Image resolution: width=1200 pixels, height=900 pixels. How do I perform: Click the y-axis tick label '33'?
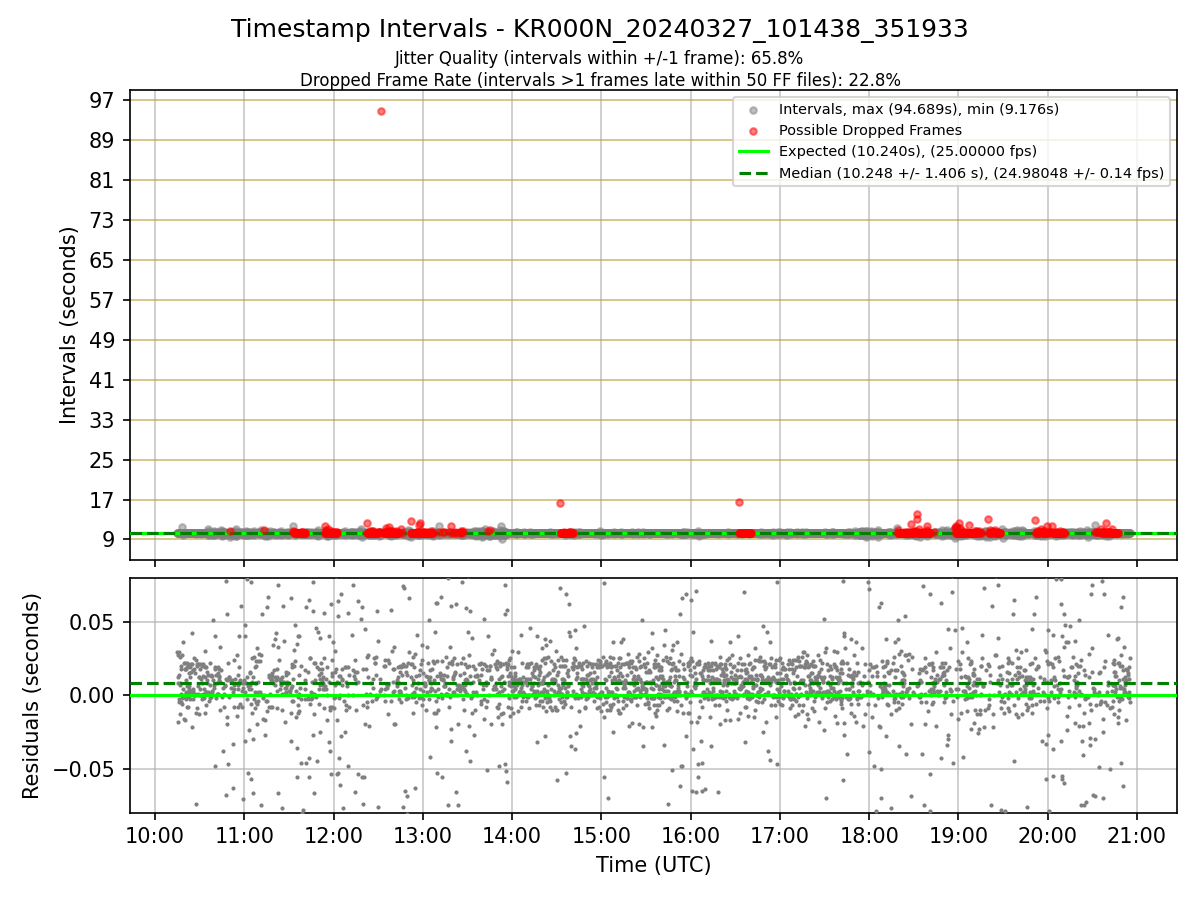pos(104,420)
